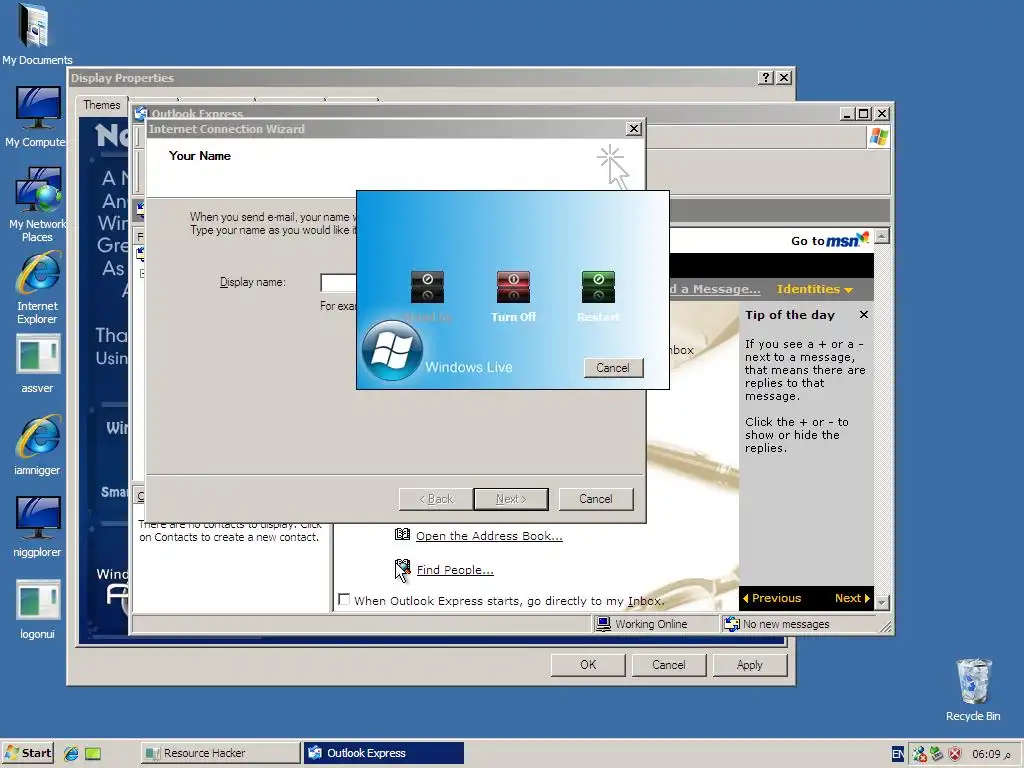The height and width of the screenshot is (768, 1024).
Task: Open My Documents desktop icon
Action: tap(37, 34)
